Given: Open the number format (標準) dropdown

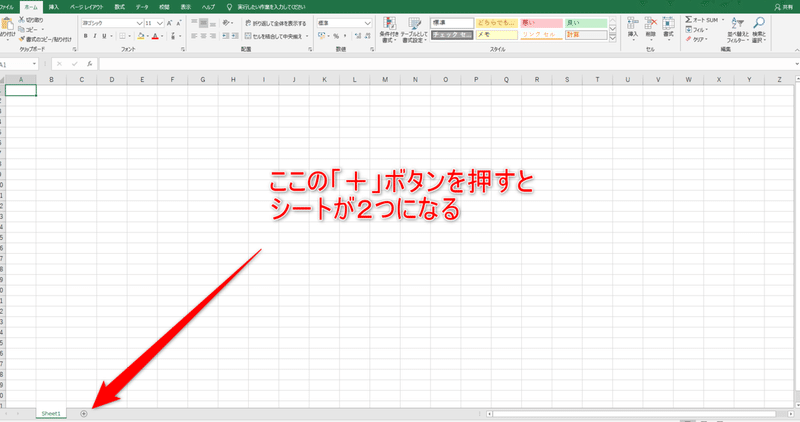Looking at the screenshot, I should (367, 23).
